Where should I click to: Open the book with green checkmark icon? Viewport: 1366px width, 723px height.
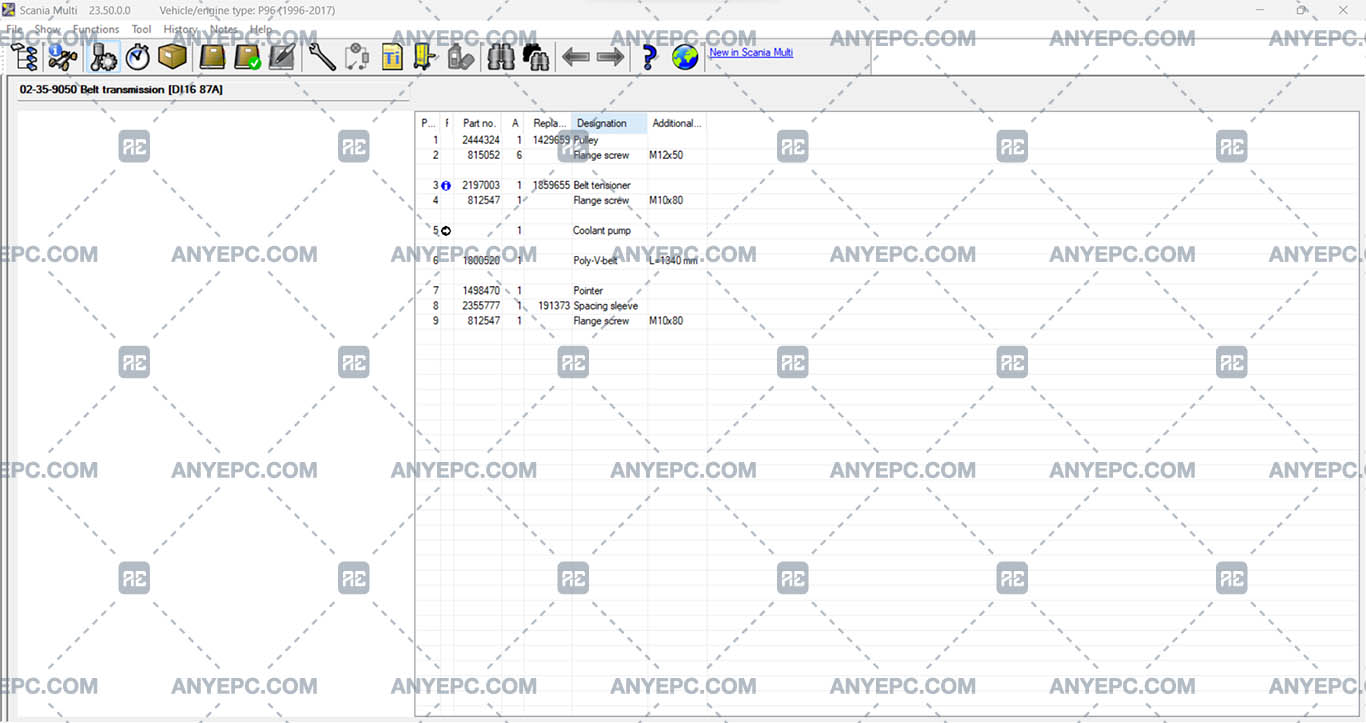pyautogui.click(x=247, y=57)
